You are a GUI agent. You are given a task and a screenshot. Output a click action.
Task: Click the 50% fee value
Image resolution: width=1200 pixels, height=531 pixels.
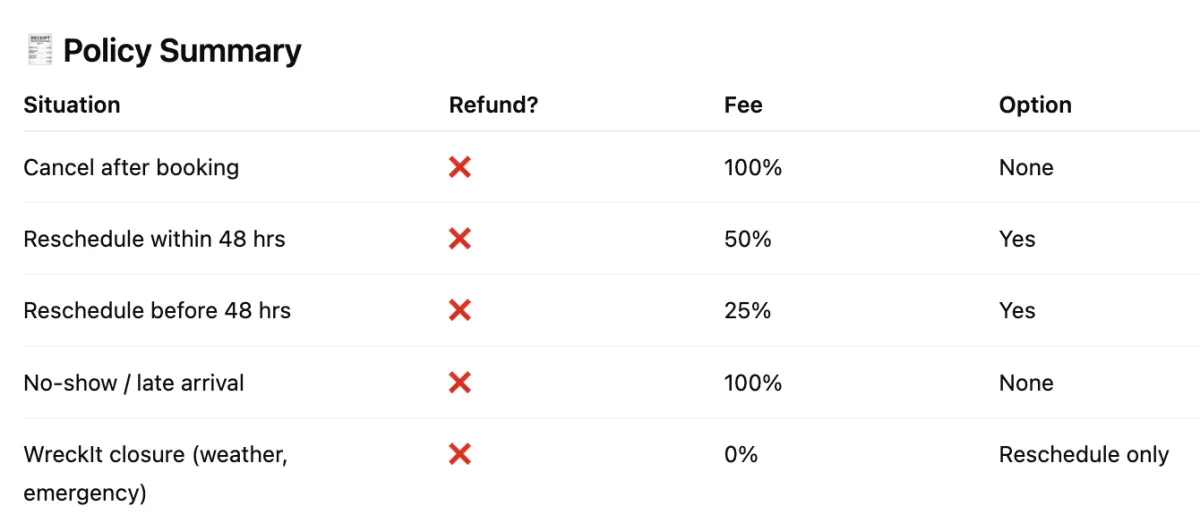point(748,239)
